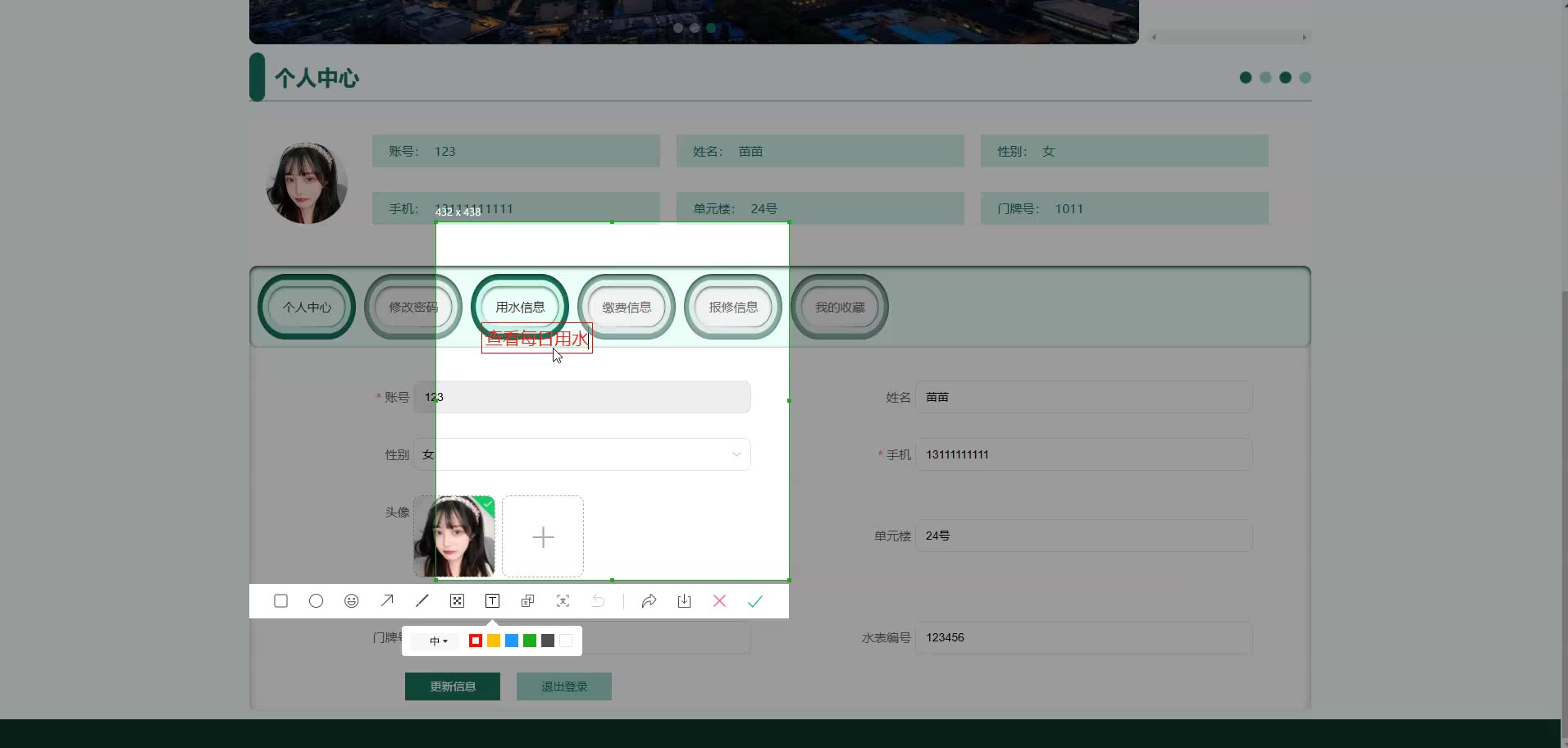1568x748 pixels.
Task: Focus the 账号 form field containing 123
Action: coord(582,397)
